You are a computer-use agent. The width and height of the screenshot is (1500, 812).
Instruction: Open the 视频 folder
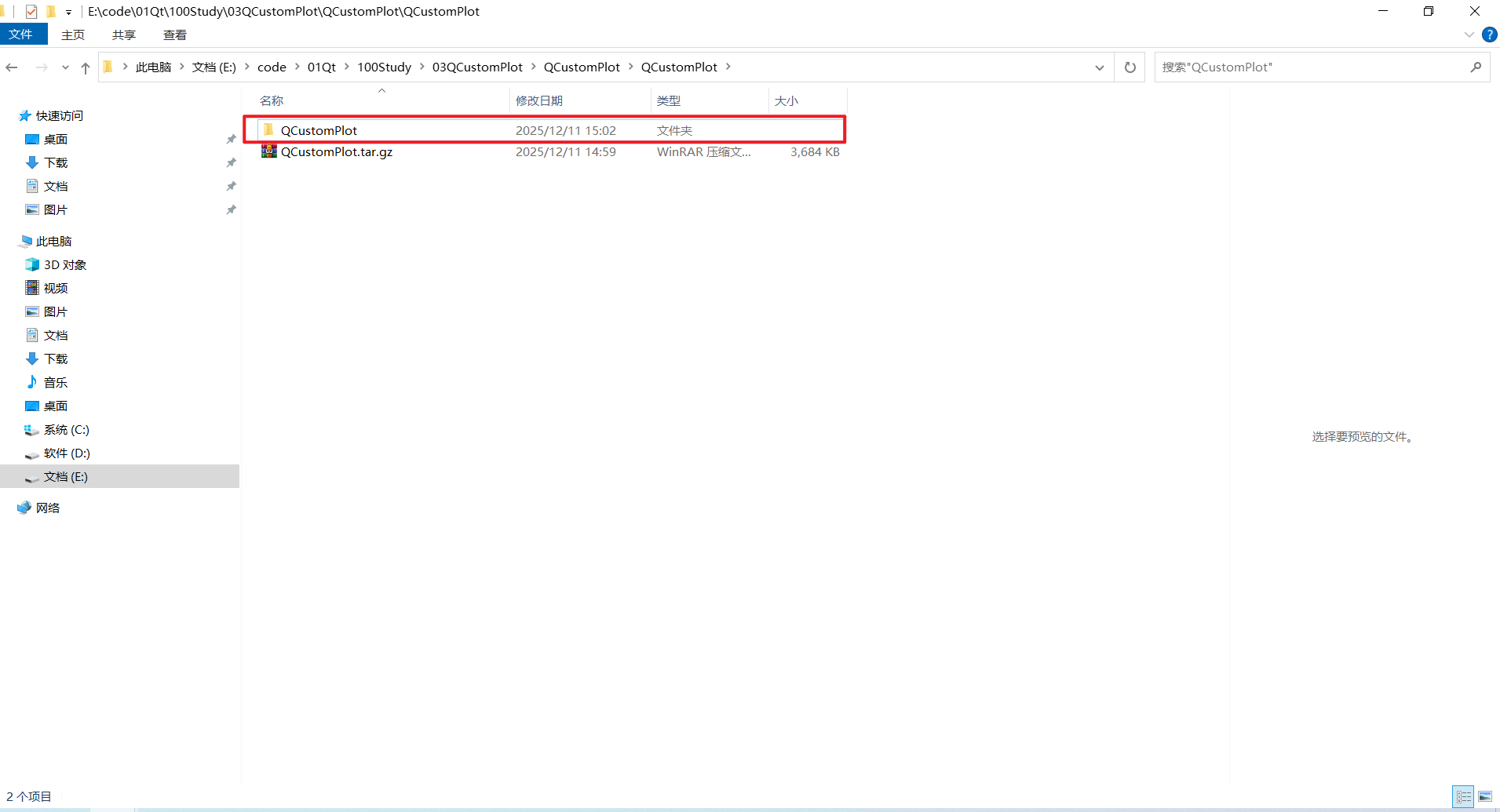(56, 289)
